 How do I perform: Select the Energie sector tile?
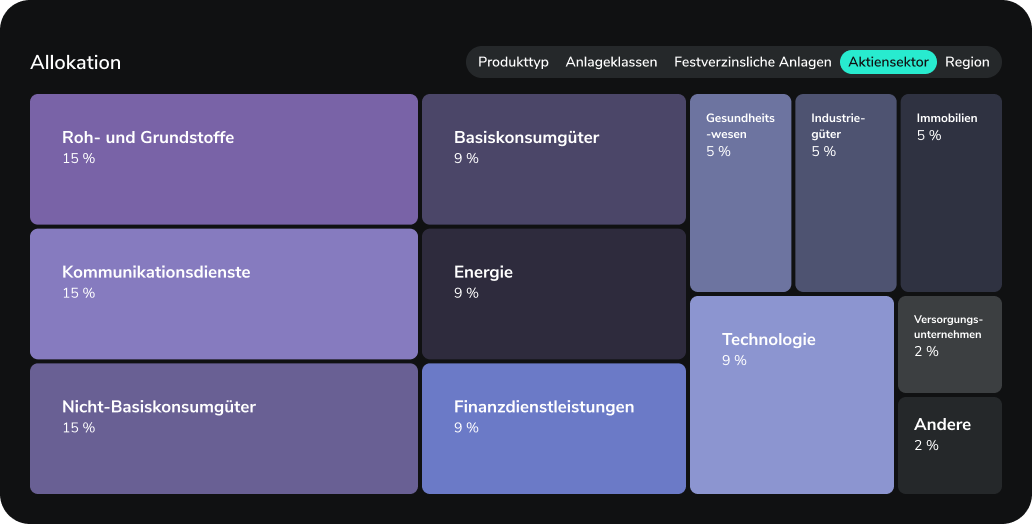coord(554,294)
